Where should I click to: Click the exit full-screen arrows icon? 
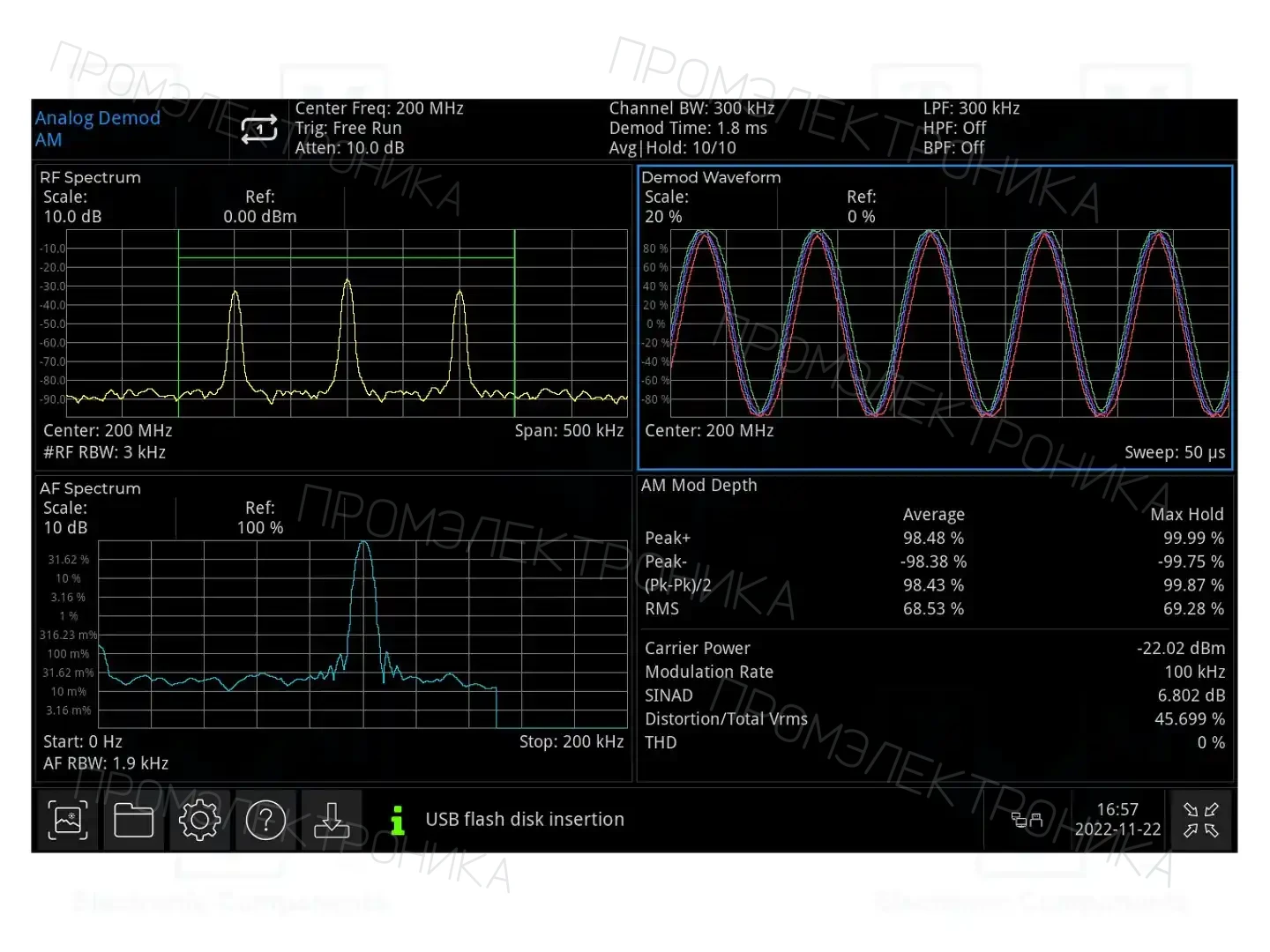[x=1200, y=820]
